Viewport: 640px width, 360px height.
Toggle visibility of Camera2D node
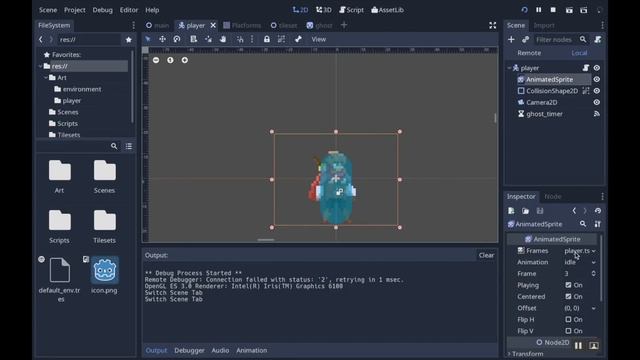pos(597,102)
